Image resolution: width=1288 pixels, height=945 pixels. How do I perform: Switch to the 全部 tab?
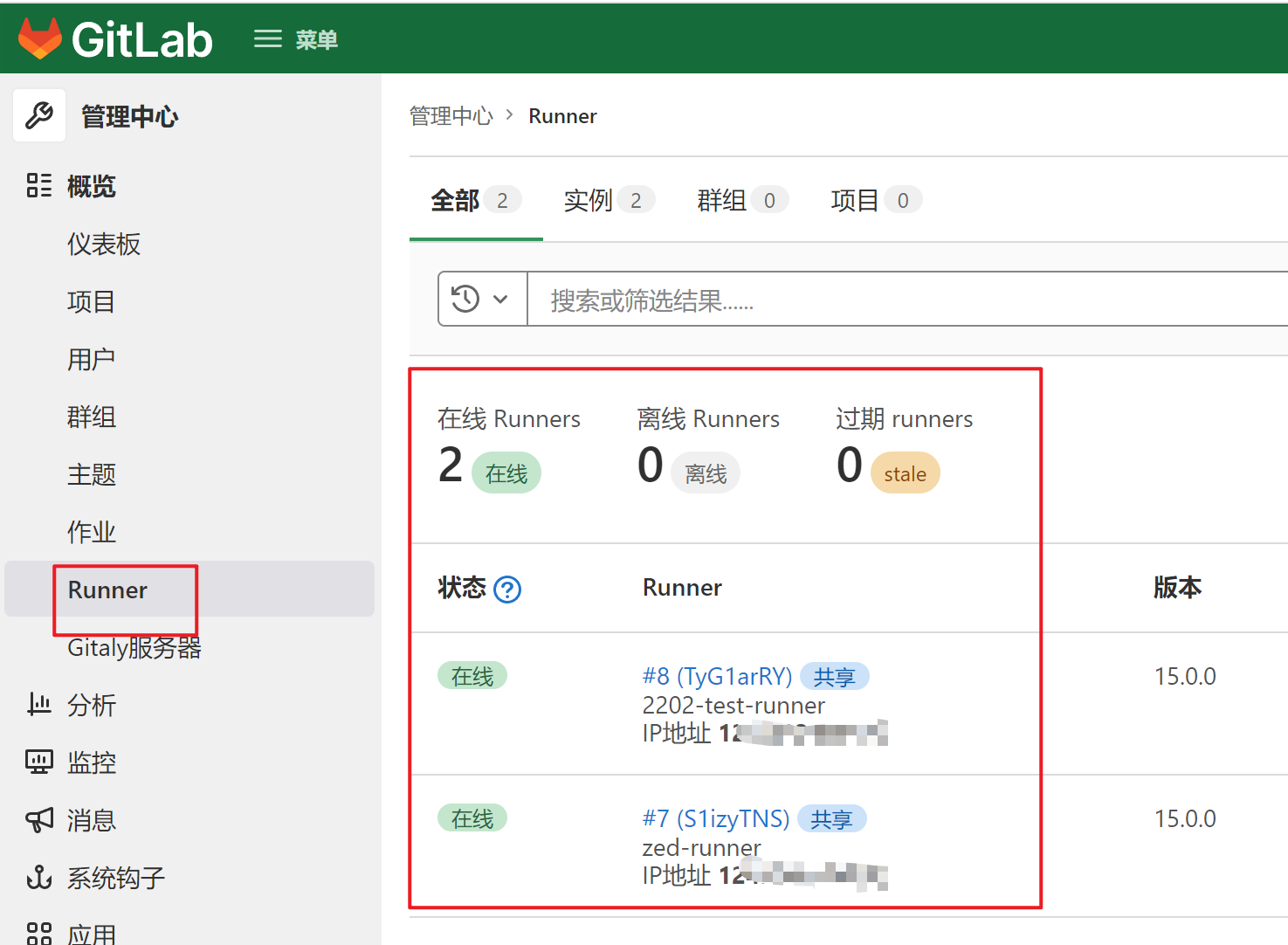click(476, 201)
